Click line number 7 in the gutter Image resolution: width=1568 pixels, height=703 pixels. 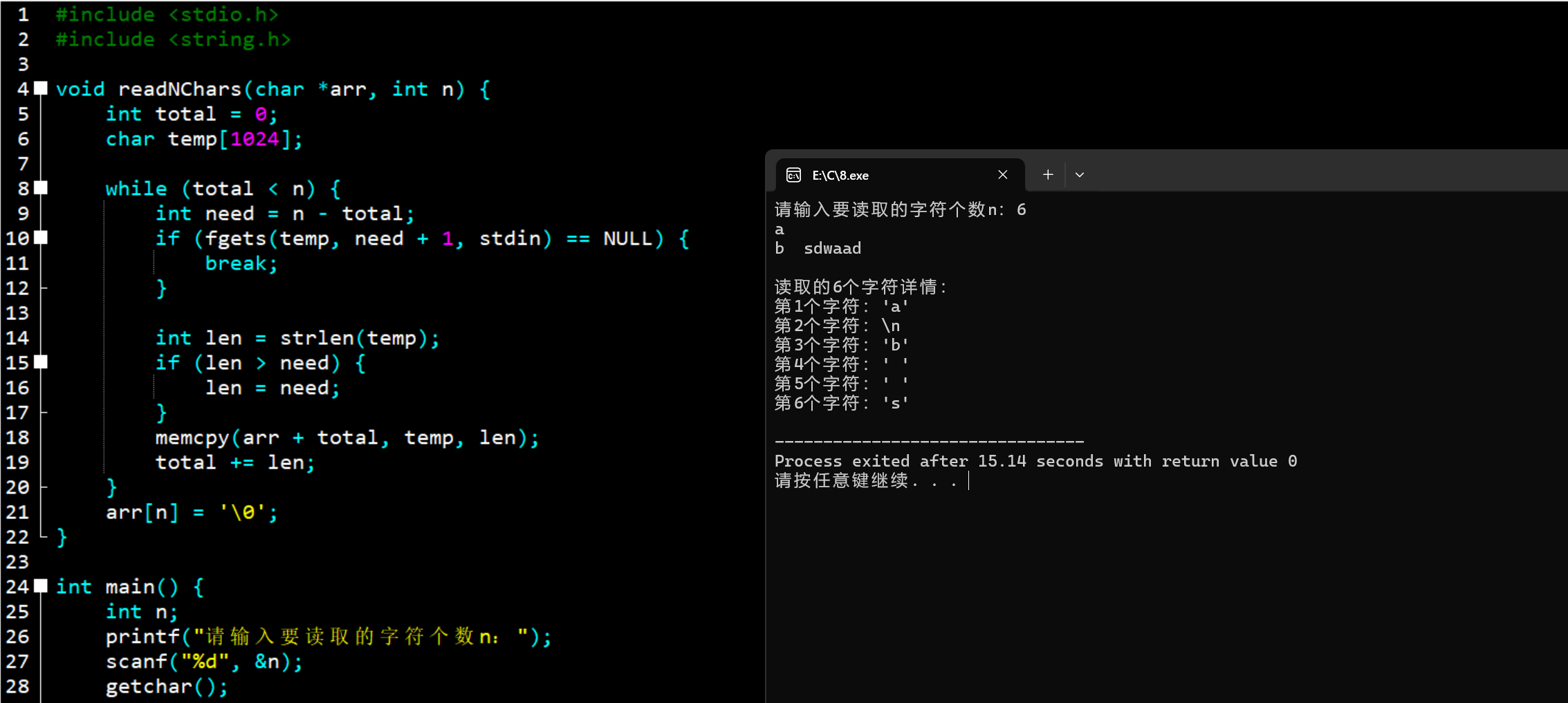coord(24,164)
